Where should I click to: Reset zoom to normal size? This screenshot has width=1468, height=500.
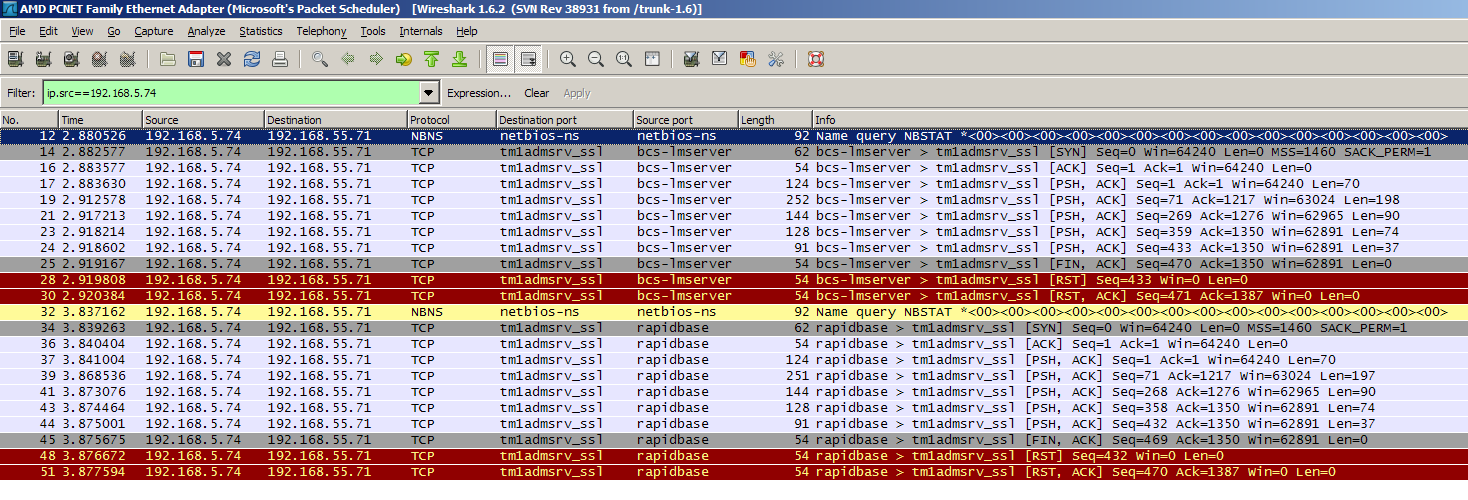[624, 59]
